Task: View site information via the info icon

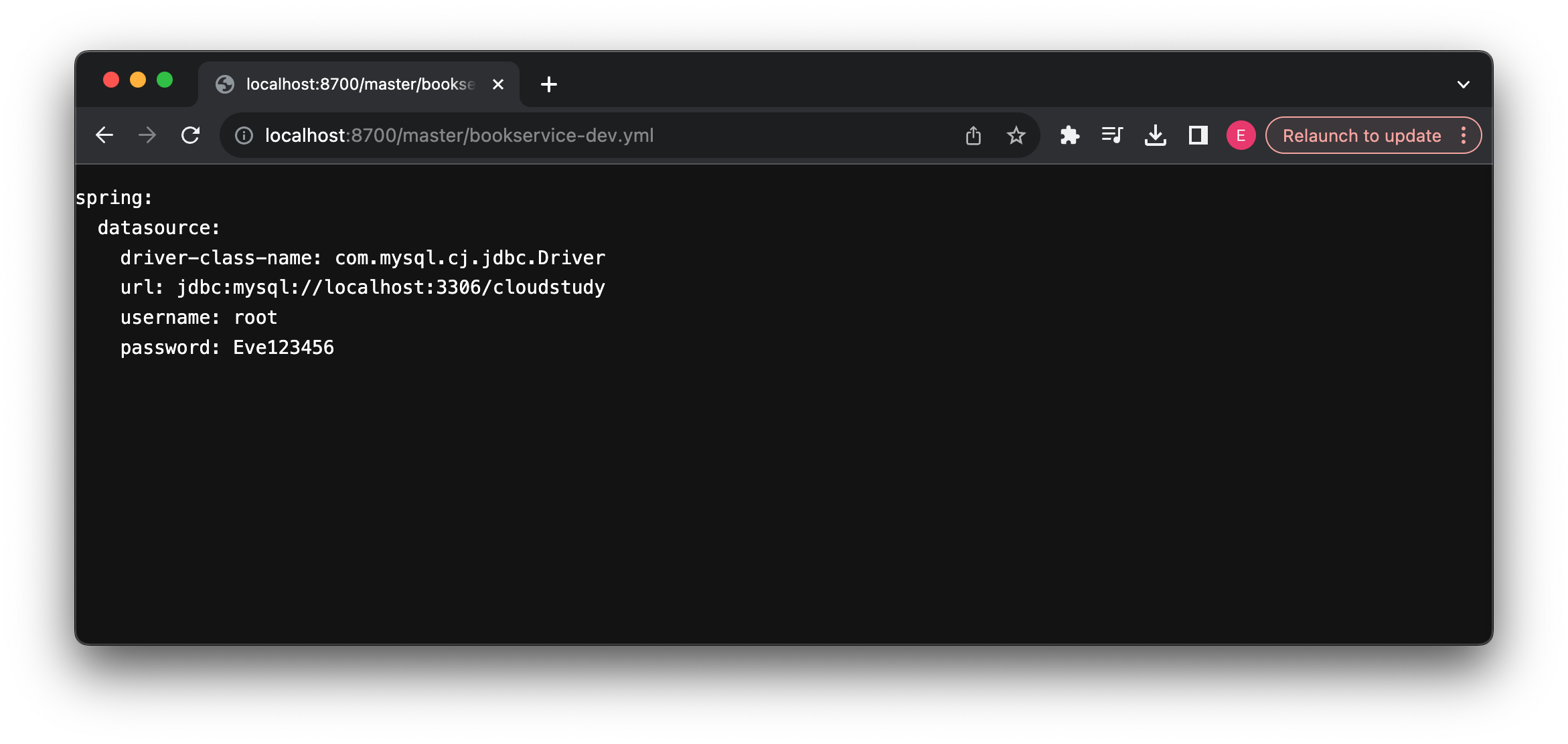Action: pyautogui.click(x=243, y=134)
